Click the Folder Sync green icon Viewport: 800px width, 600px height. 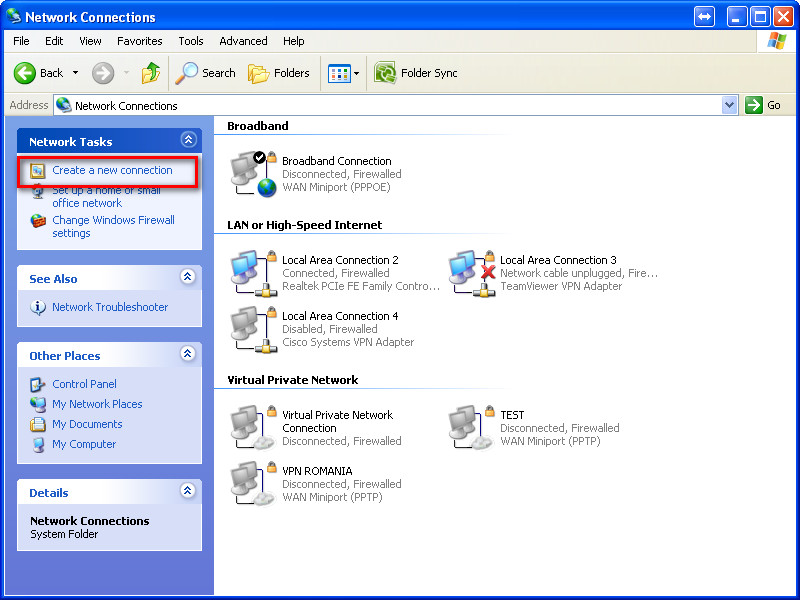tap(385, 73)
